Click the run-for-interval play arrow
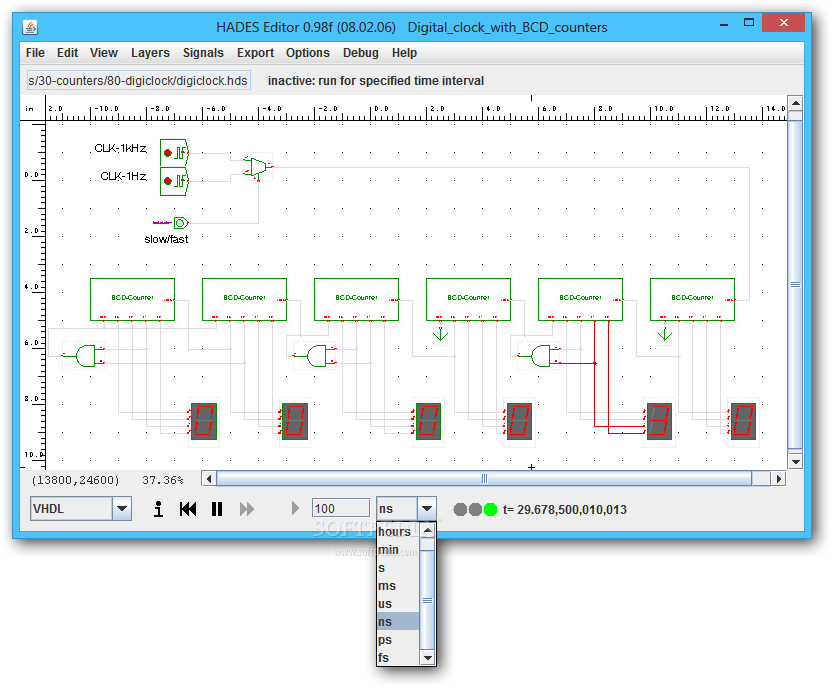832x687 pixels. pos(295,509)
